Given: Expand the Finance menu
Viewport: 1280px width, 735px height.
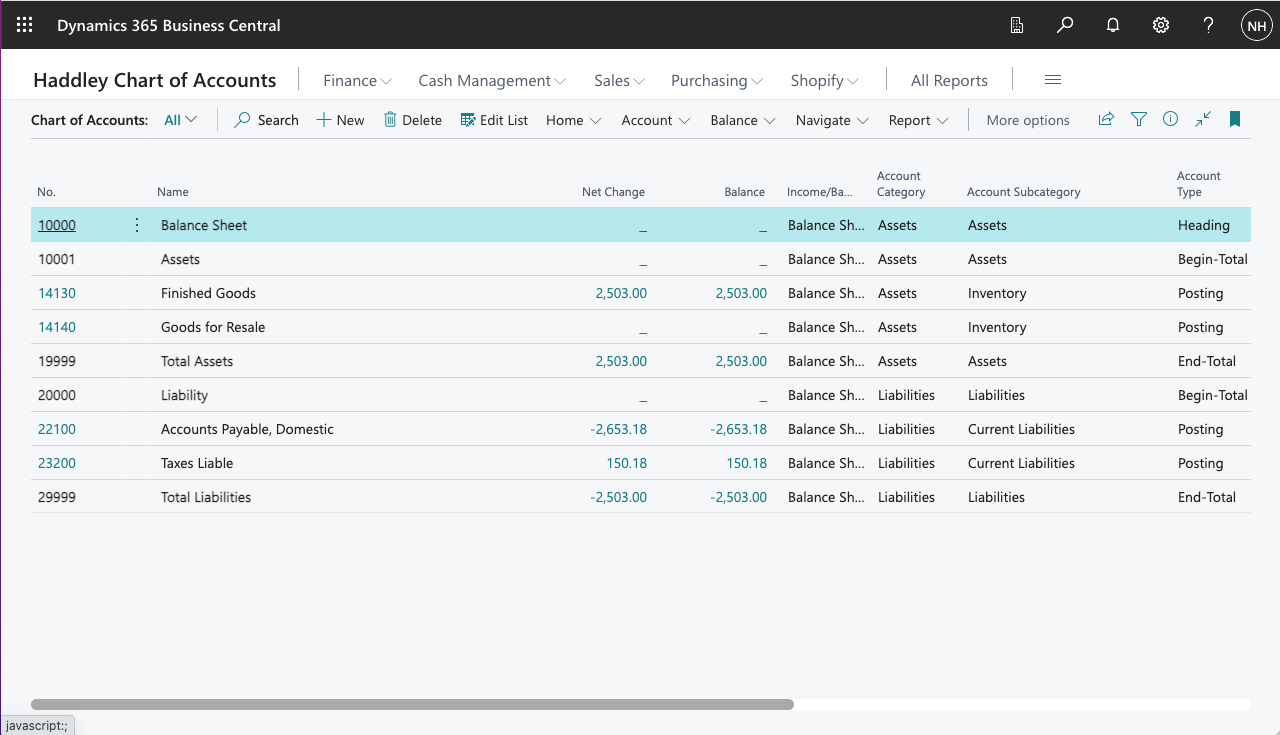Looking at the screenshot, I should pyautogui.click(x=357, y=80).
